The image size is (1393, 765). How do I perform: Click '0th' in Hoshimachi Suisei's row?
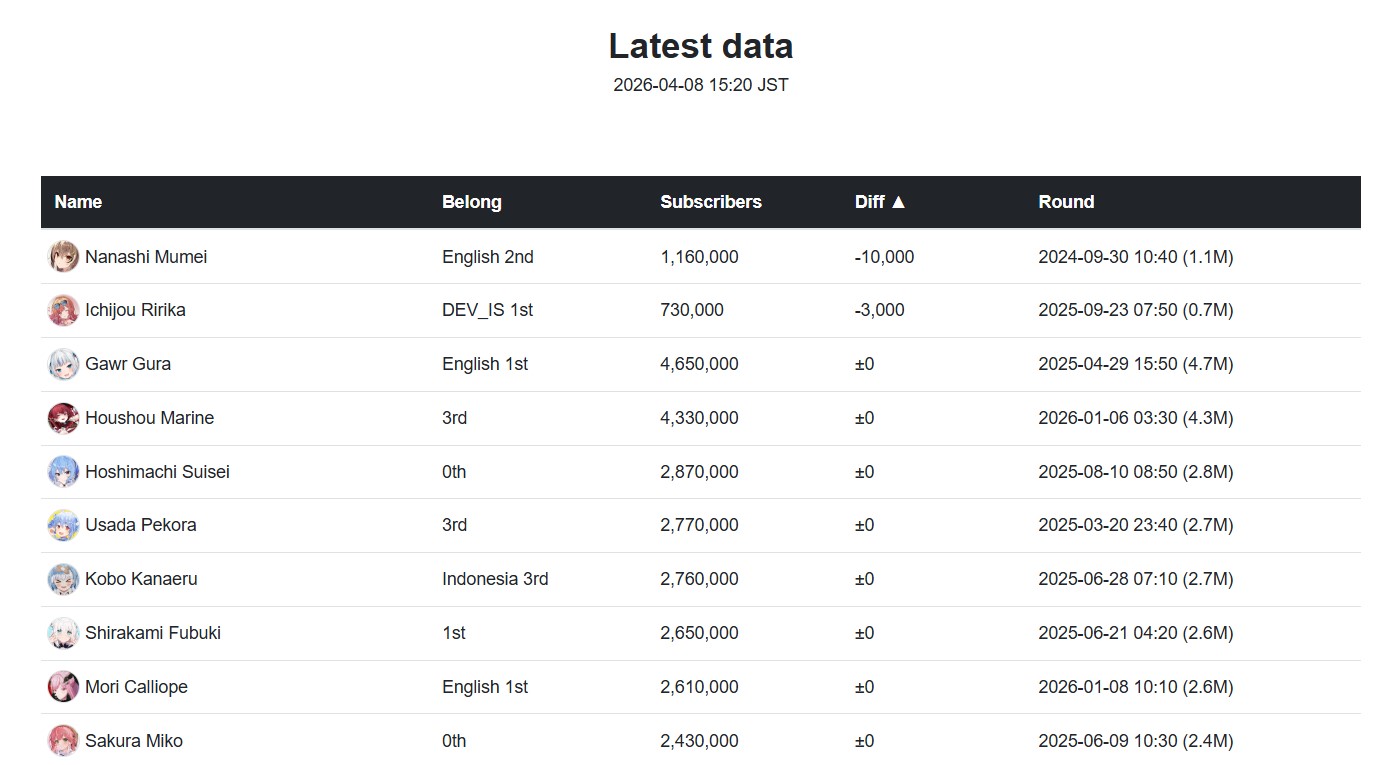tap(454, 472)
